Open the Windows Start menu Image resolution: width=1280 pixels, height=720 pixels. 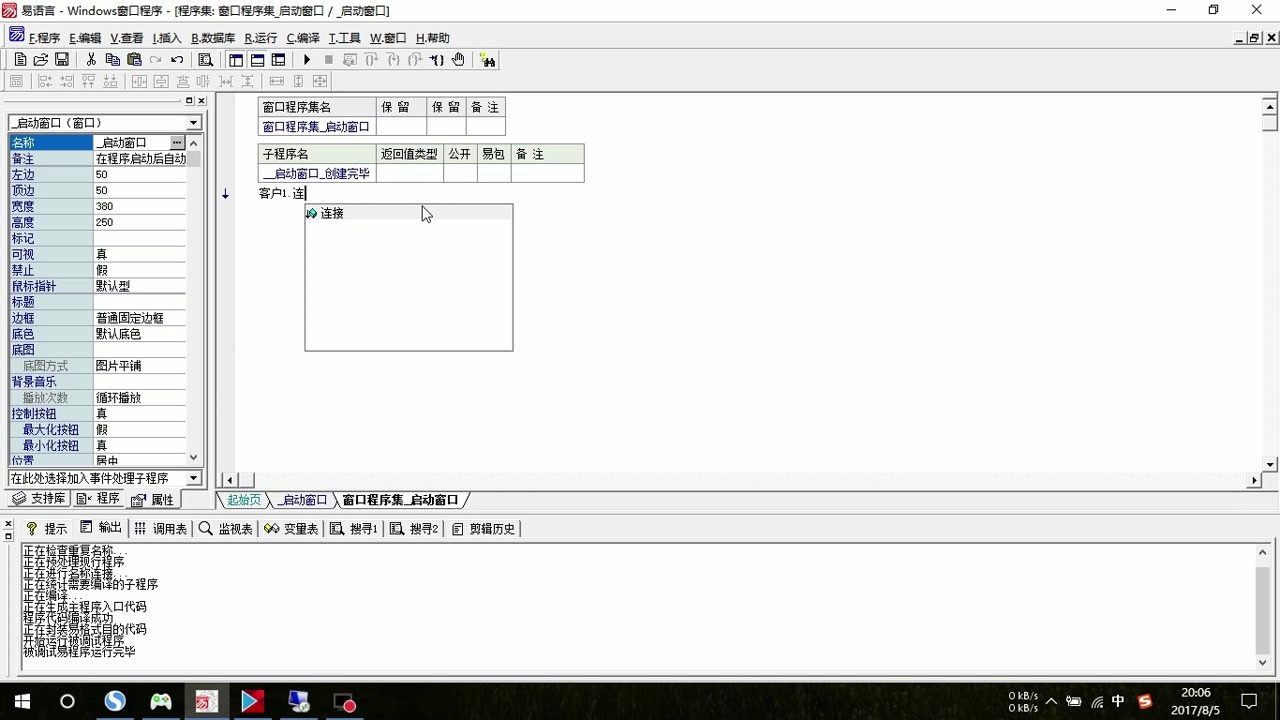(22, 701)
